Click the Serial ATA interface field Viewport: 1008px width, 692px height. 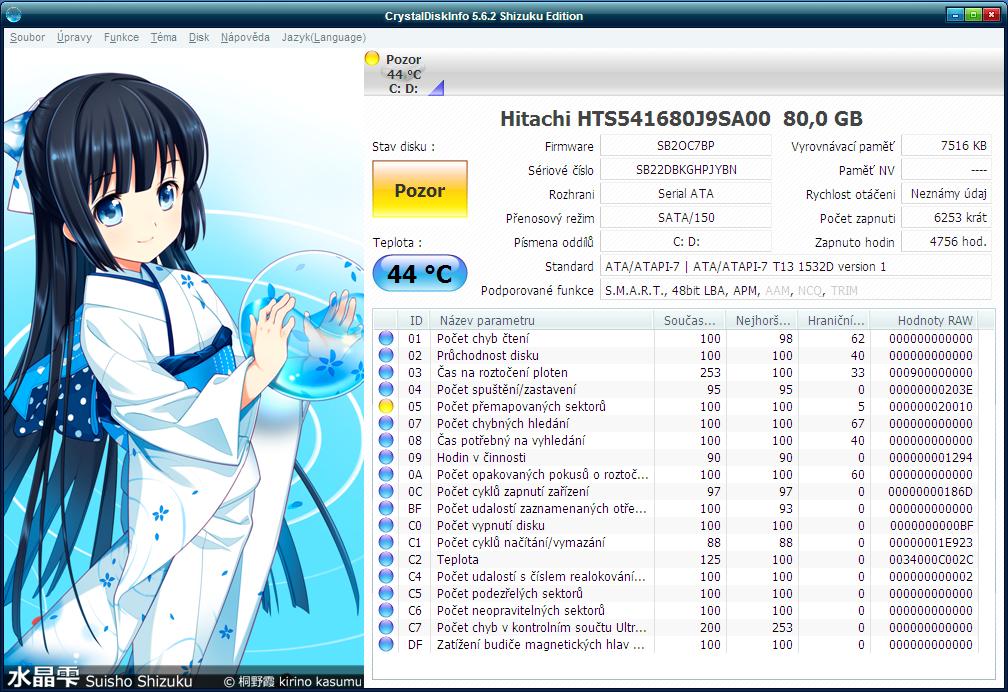pos(685,194)
